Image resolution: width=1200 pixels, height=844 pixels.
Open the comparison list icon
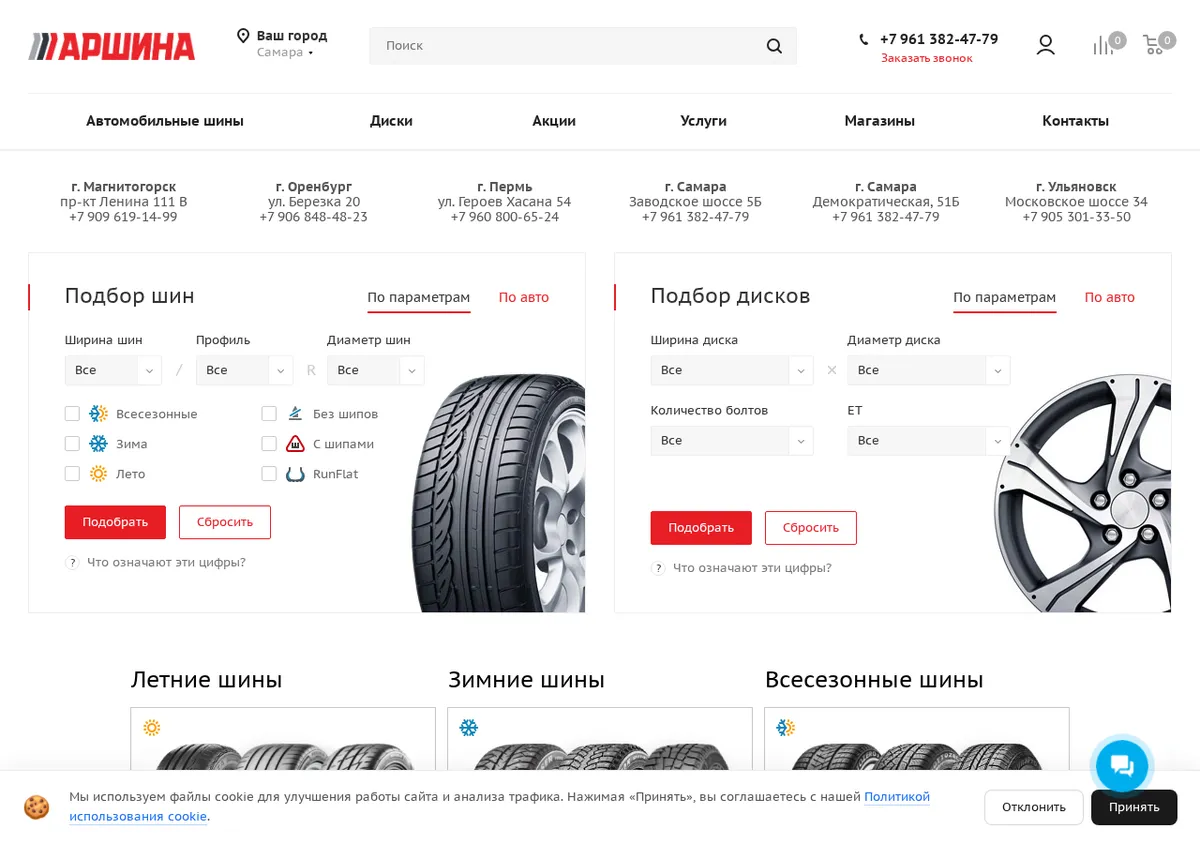click(x=1103, y=45)
